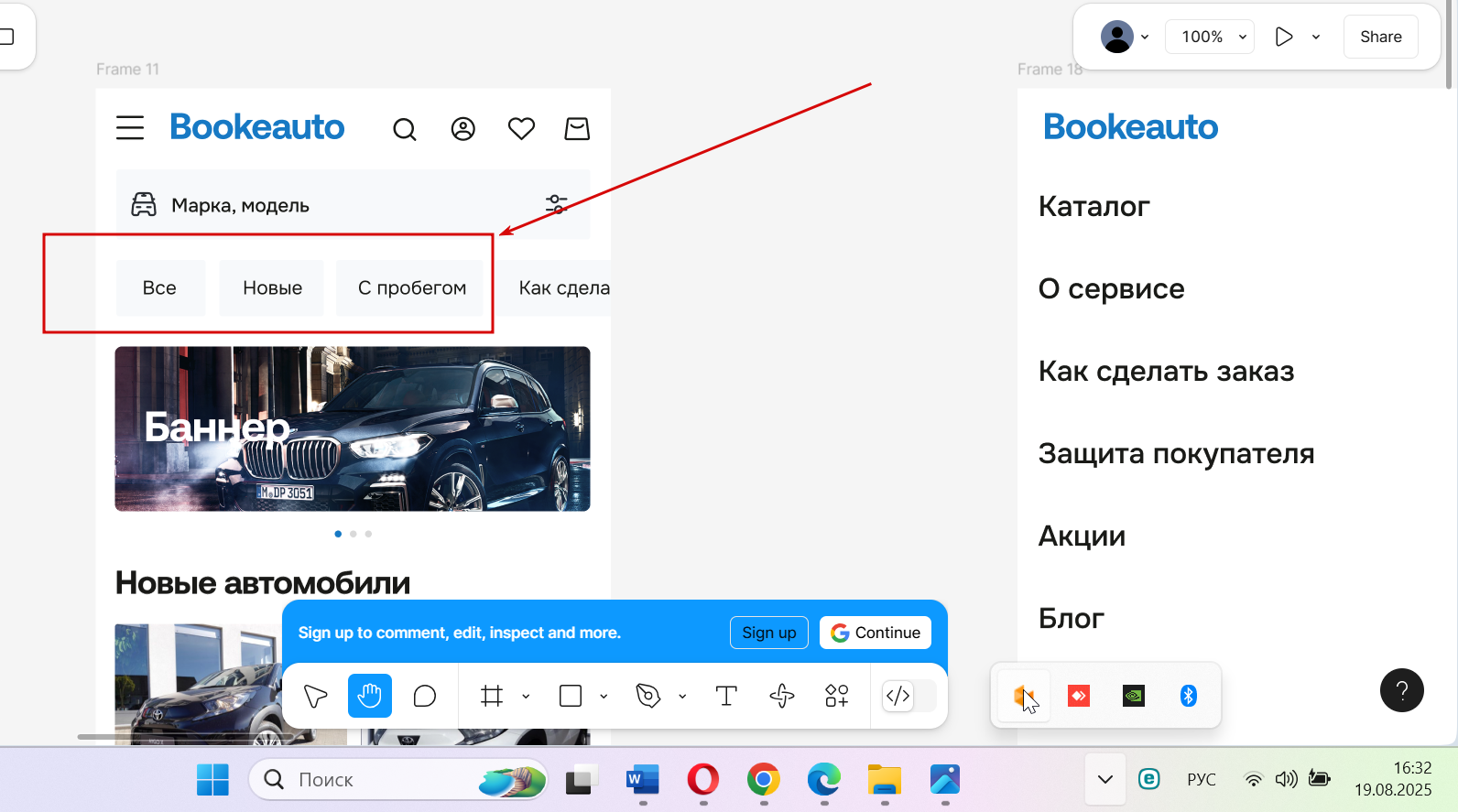
Task: Click the Bookeauto logo in Frame 11
Action: pos(257,127)
